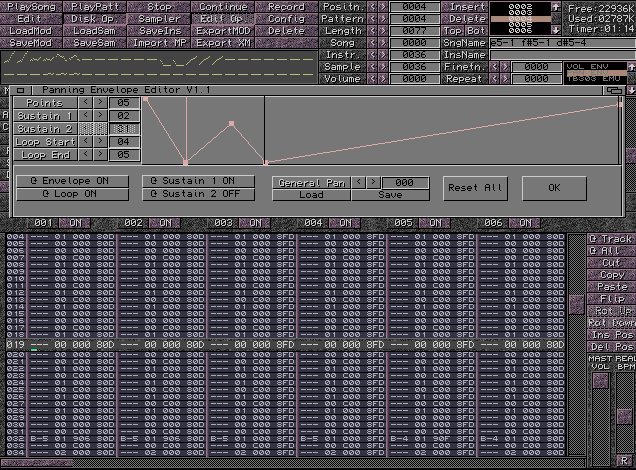Click the PlayPatt button
The image size is (636, 470).
pos(95,6)
